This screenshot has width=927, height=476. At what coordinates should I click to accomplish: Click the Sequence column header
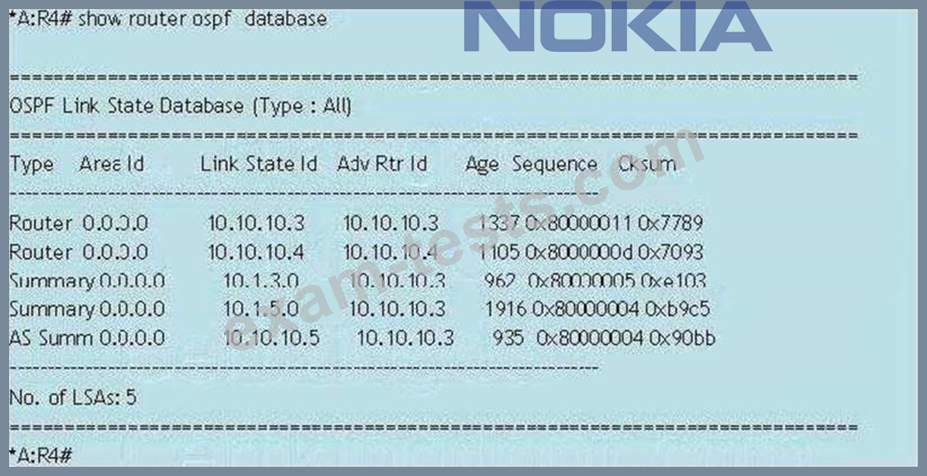pos(555,164)
